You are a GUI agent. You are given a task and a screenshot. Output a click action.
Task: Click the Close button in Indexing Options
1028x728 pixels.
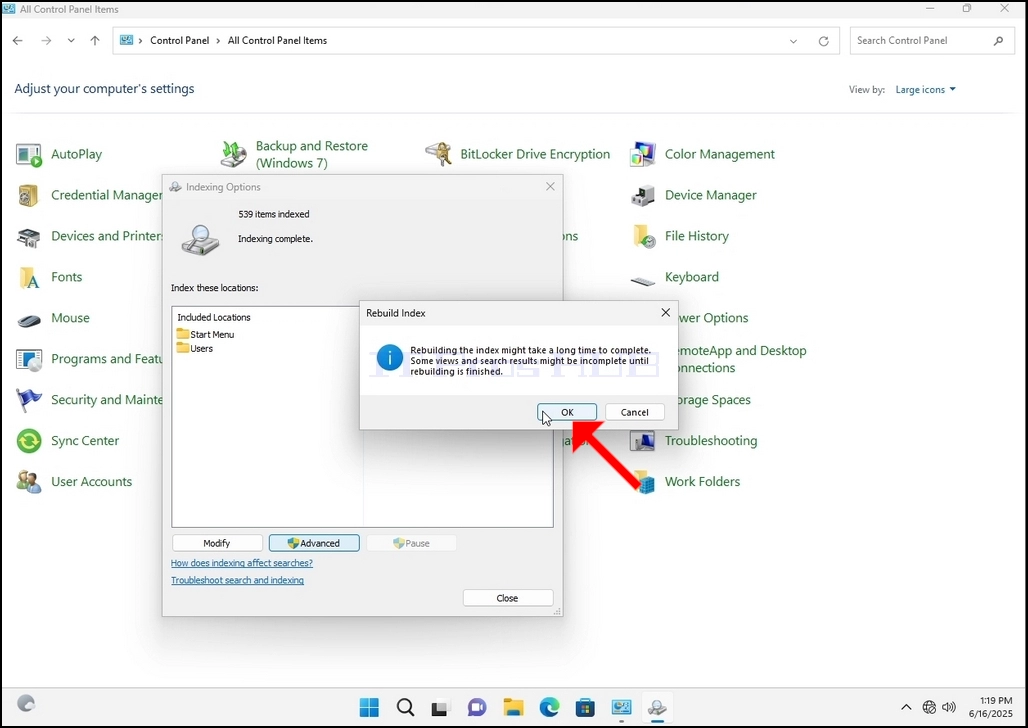coord(507,598)
